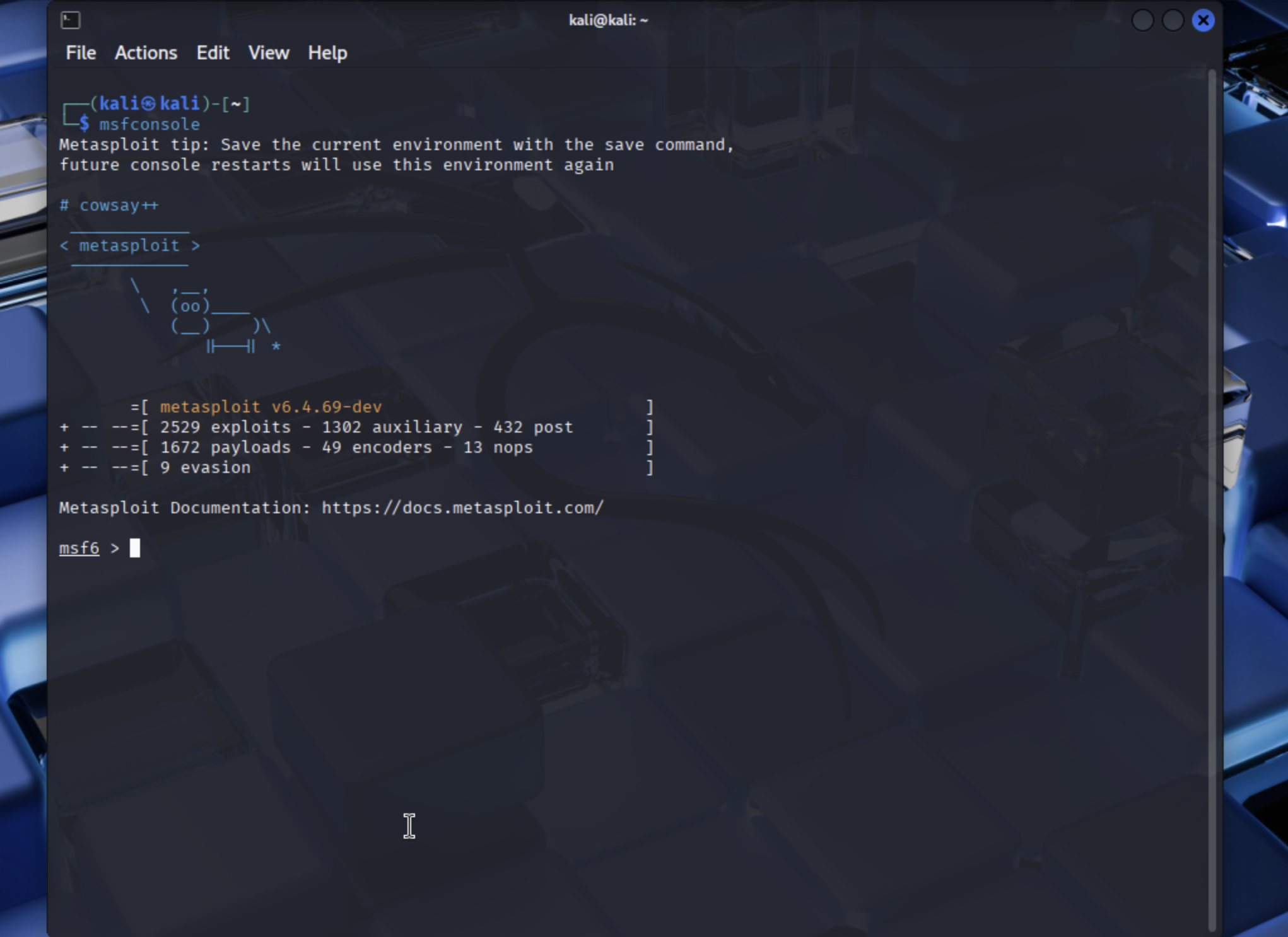Open the Edit menu
The height and width of the screenshot is (937, 1288).
(x=213, y=53)
